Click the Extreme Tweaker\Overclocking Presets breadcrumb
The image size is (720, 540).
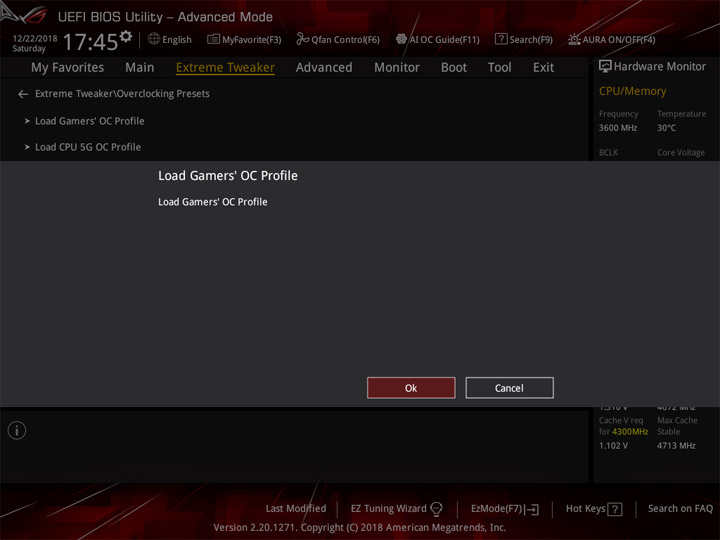pos(122,94)
